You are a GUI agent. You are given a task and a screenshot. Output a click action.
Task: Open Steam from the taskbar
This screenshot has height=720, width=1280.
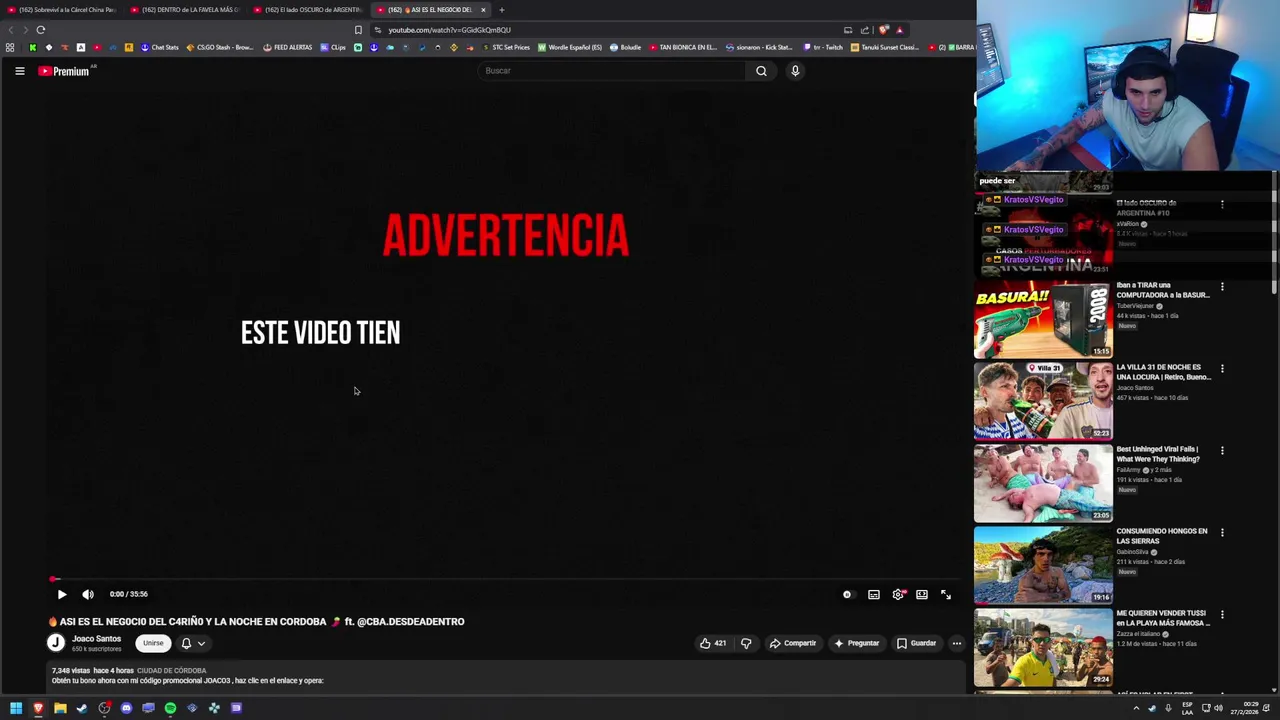pos(82,708)
